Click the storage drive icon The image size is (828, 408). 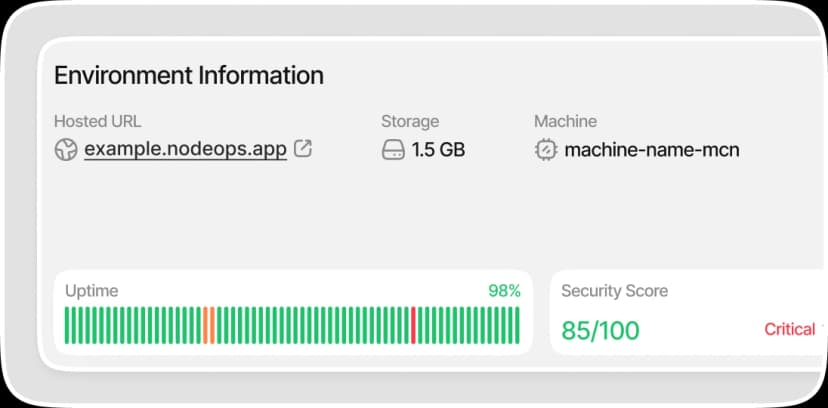(393, 150)
